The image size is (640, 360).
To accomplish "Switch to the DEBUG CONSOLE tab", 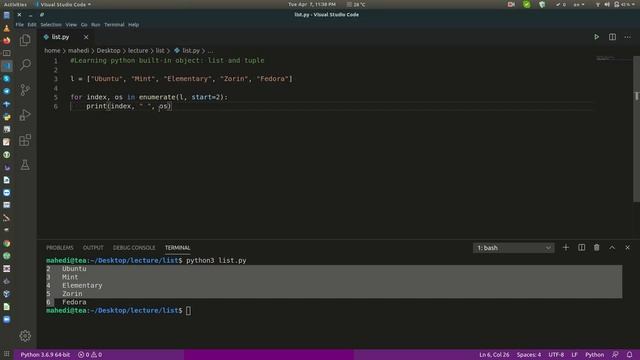I will 134,248.
